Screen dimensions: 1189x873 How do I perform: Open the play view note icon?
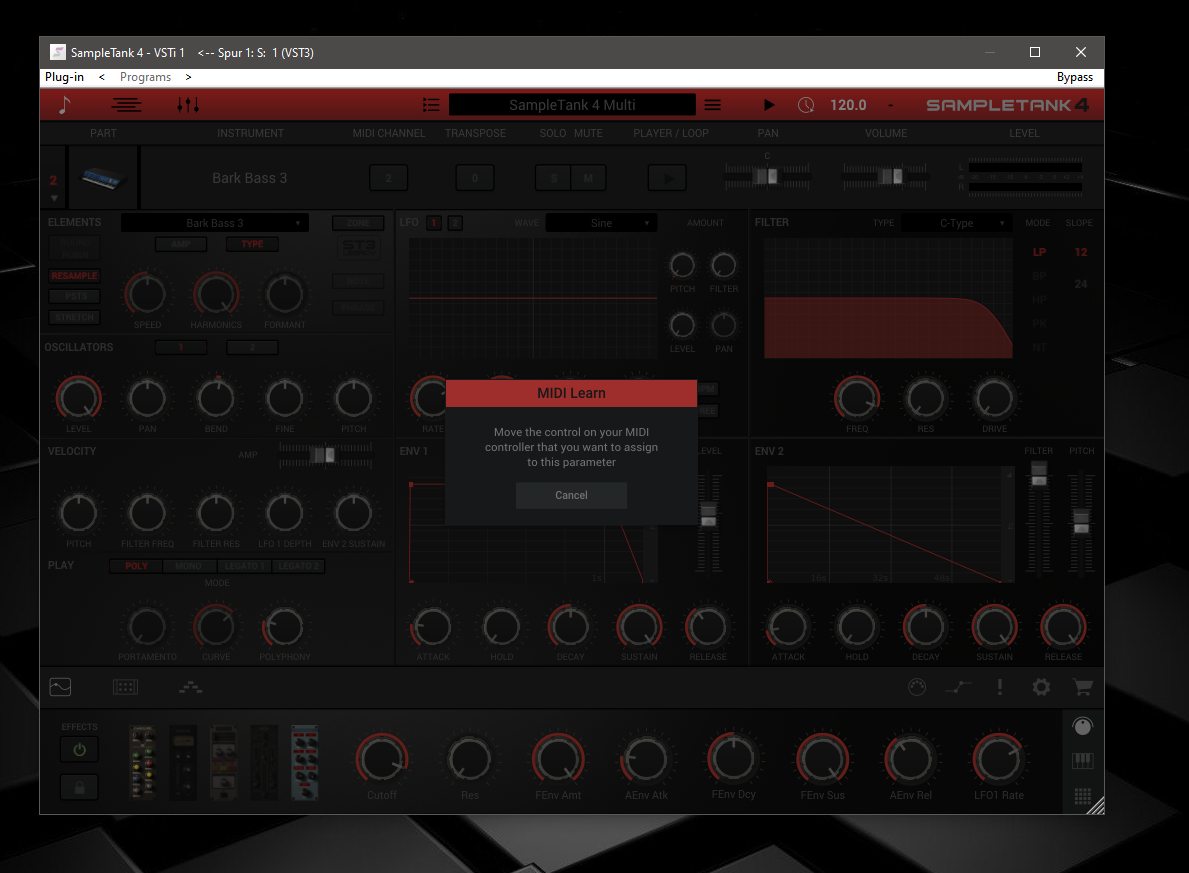[64, 105]
